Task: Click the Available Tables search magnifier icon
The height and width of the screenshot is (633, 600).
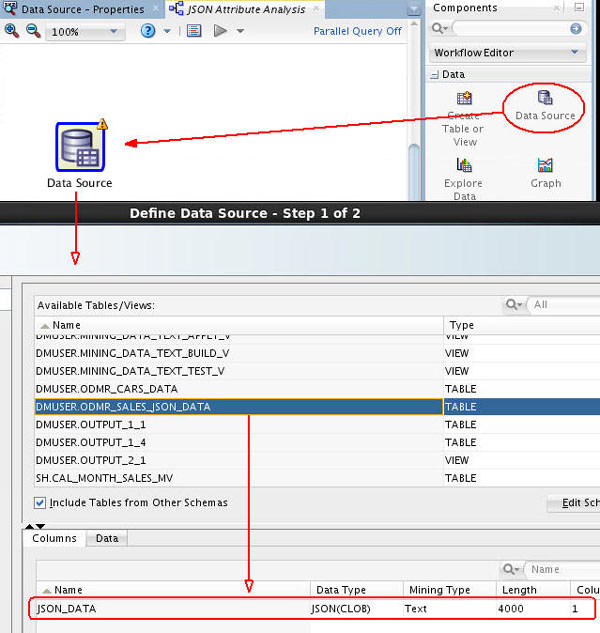Action: pos(514,304)
